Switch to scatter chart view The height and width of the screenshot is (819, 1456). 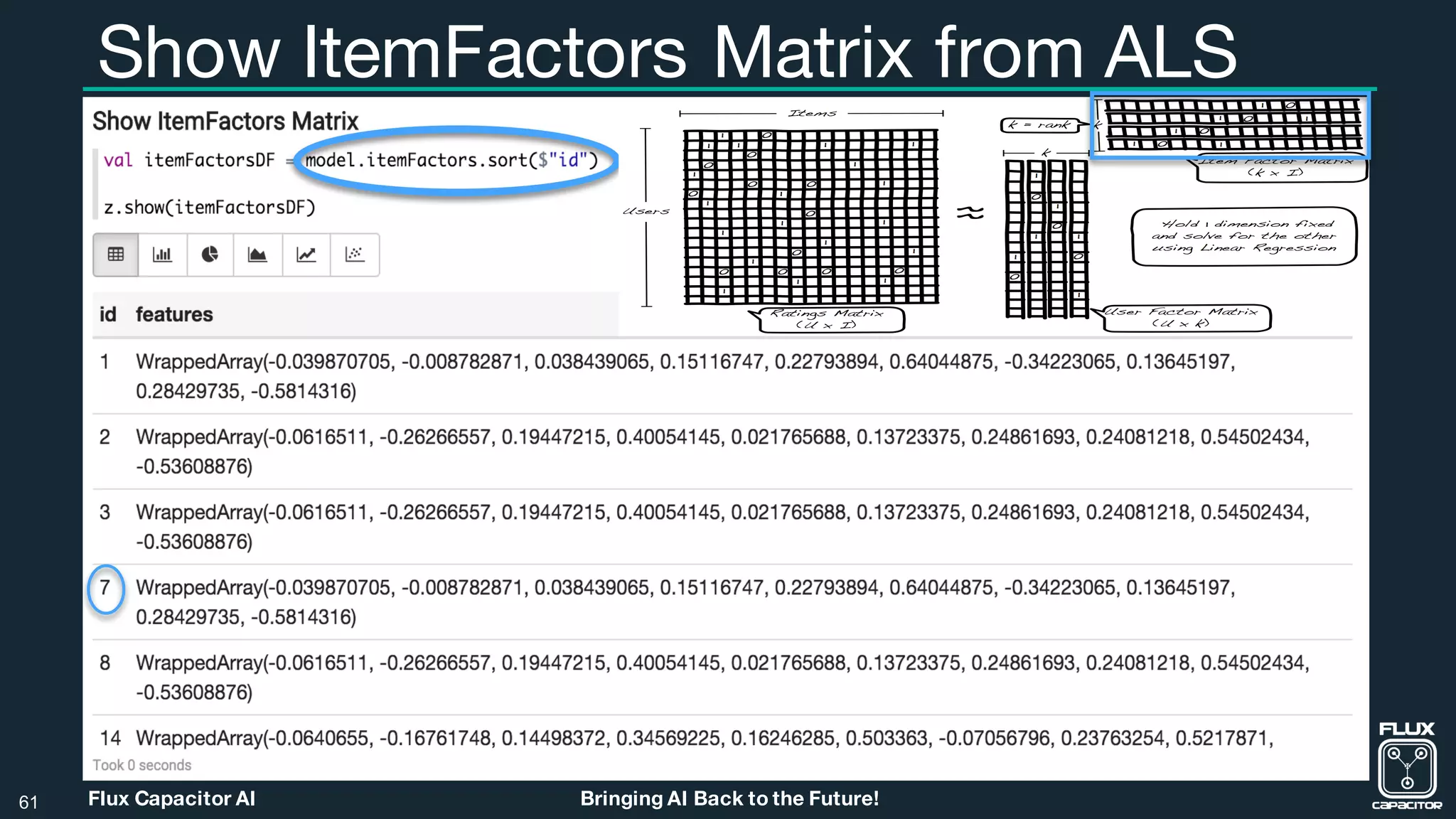355,255
